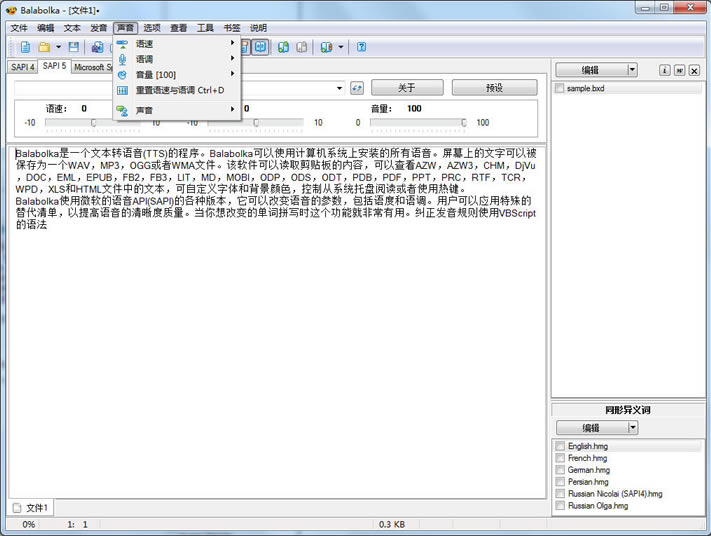Click the 预设 button
Screen dimensions: 711x536
[494, 88]
